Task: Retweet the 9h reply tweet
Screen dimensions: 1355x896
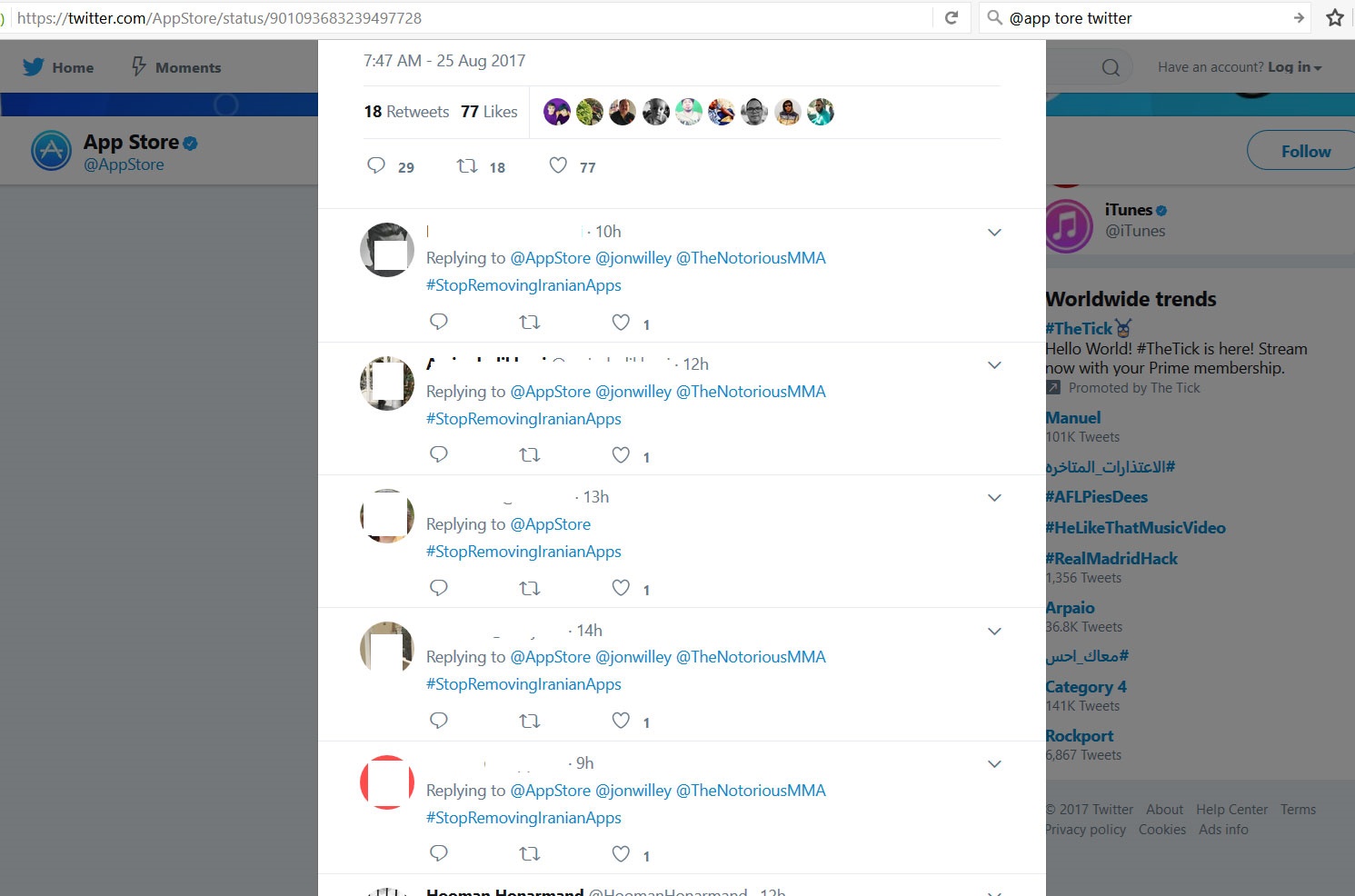Action: tap(530, 853)
